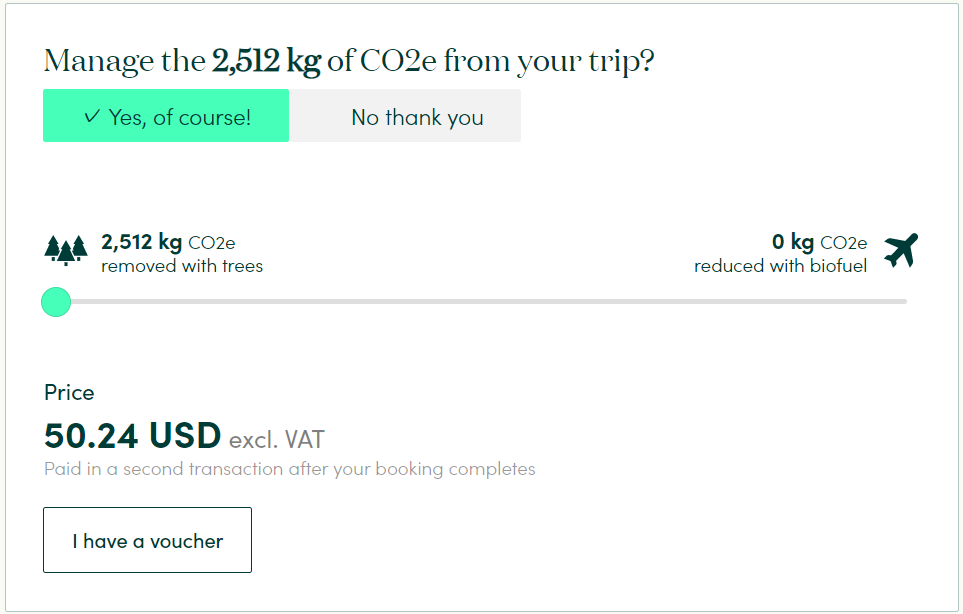Image resolution: width=963 pixels, height=614 pixels.
Task: Click the far right end of the slider track
Action: click(904, 301)
